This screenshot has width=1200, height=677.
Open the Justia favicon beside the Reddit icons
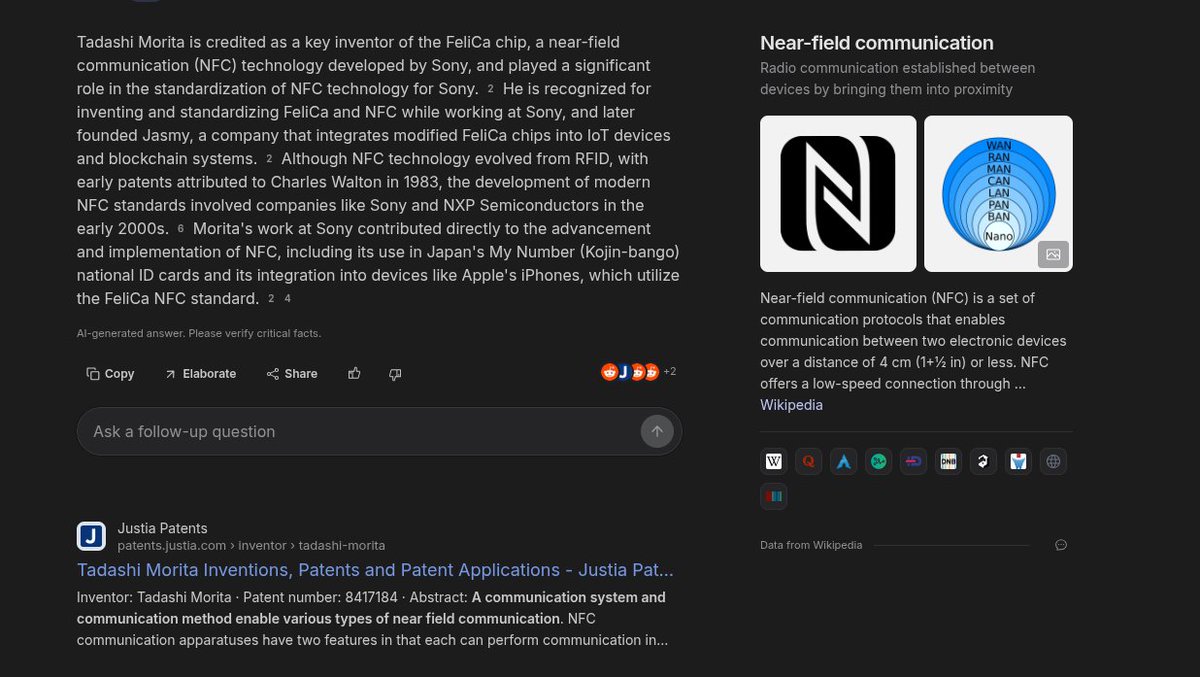(624, 371)
